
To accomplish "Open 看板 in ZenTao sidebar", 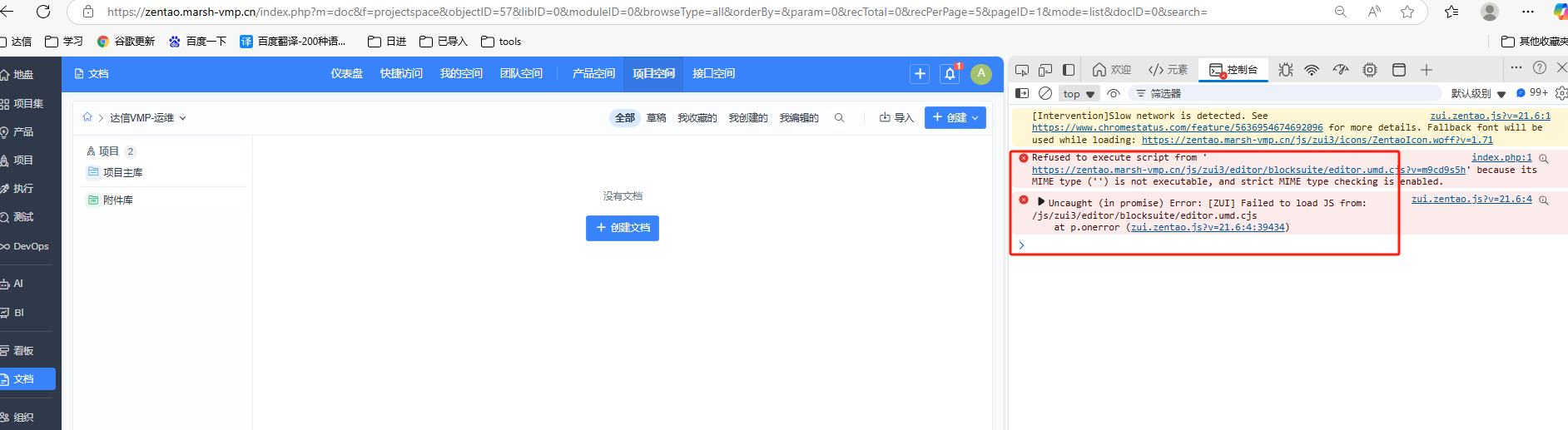I will click(17, 351).
